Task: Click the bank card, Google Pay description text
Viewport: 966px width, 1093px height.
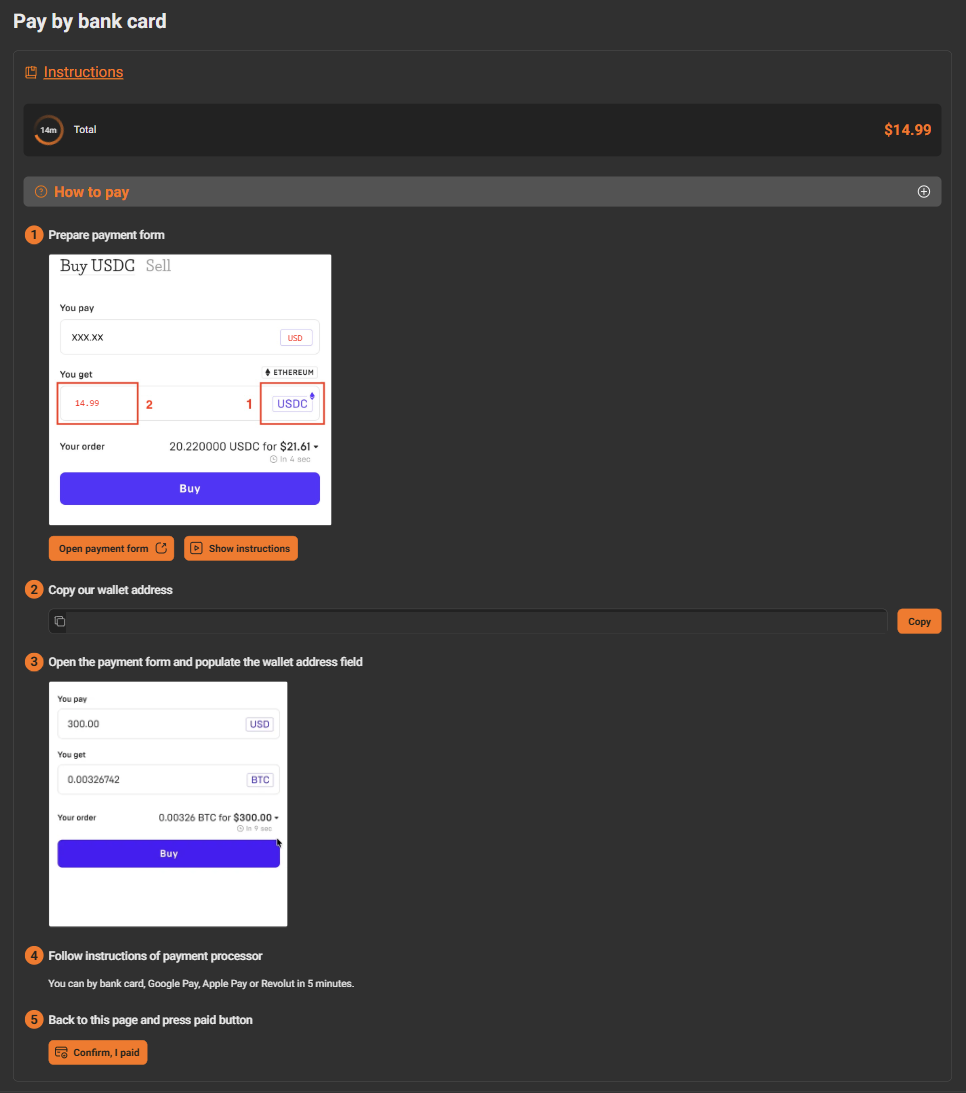Action: [201, 984]
